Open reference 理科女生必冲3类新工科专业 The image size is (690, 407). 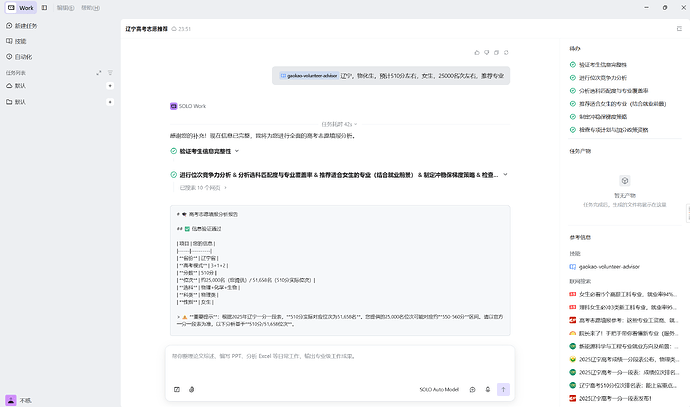(x=624, y=307)
